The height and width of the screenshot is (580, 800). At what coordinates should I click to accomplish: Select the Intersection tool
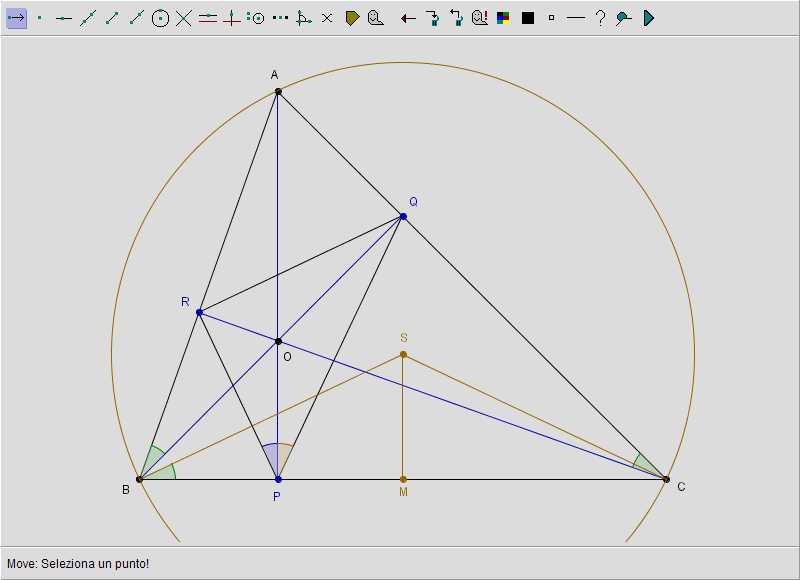[184, 18]
